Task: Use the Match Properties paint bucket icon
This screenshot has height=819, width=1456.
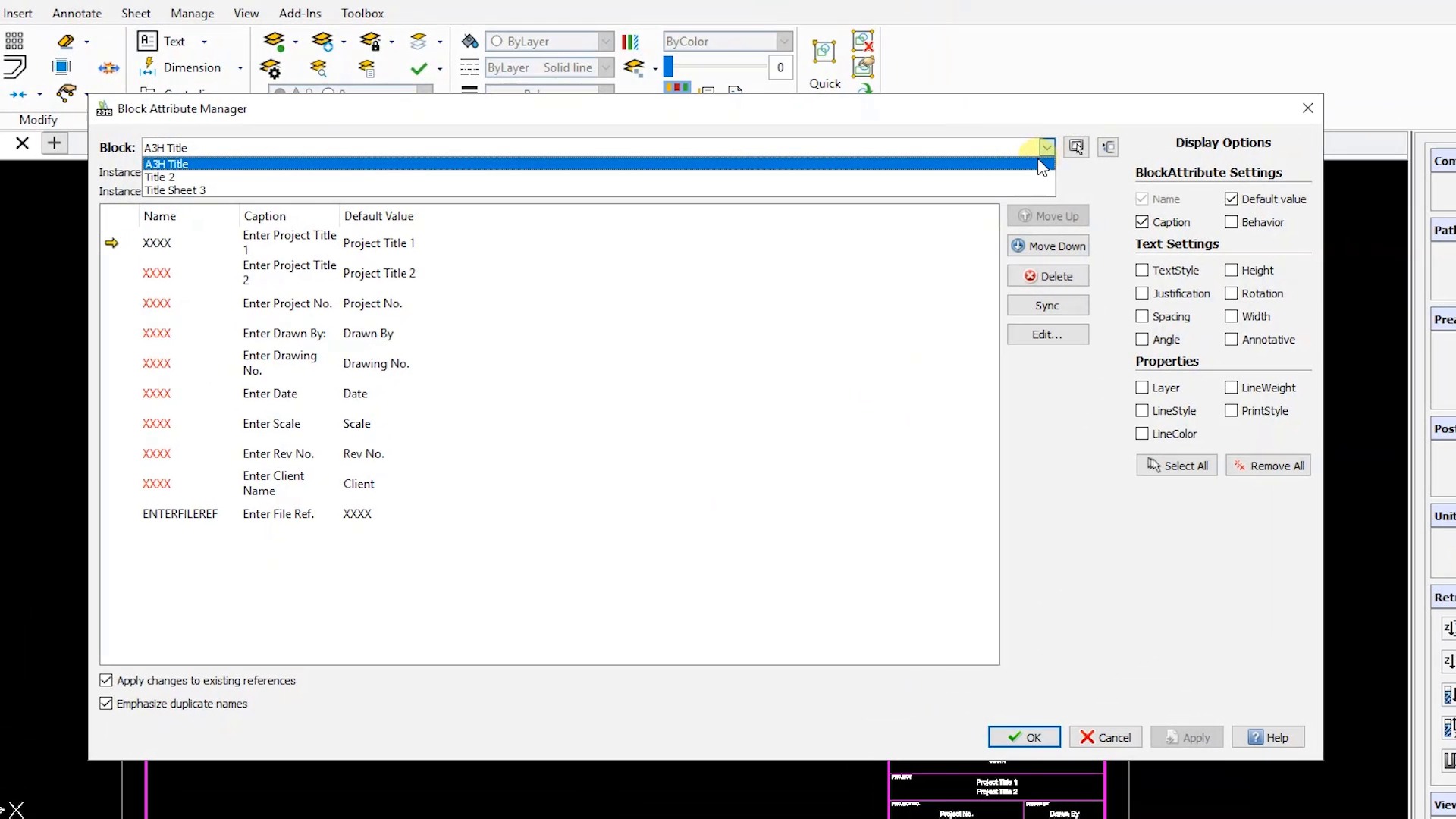Action: point(469,41)
